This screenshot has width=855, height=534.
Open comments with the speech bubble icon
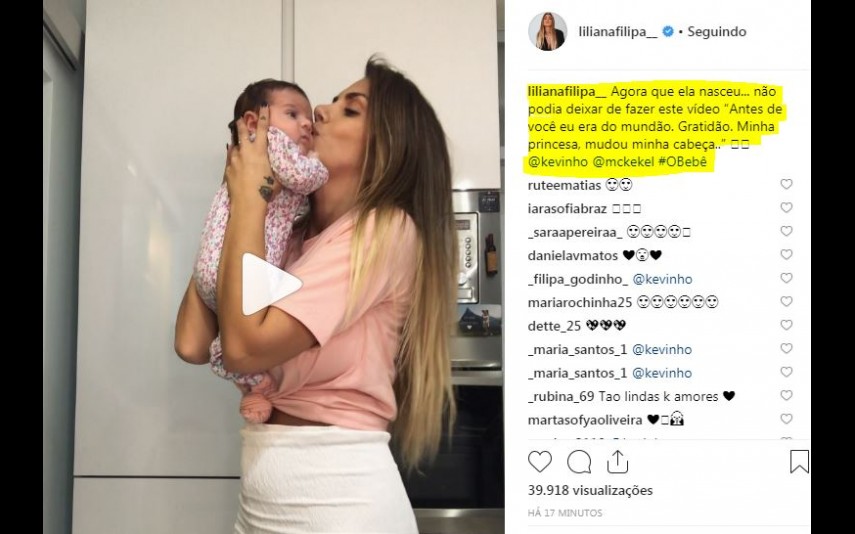point(579,463)
